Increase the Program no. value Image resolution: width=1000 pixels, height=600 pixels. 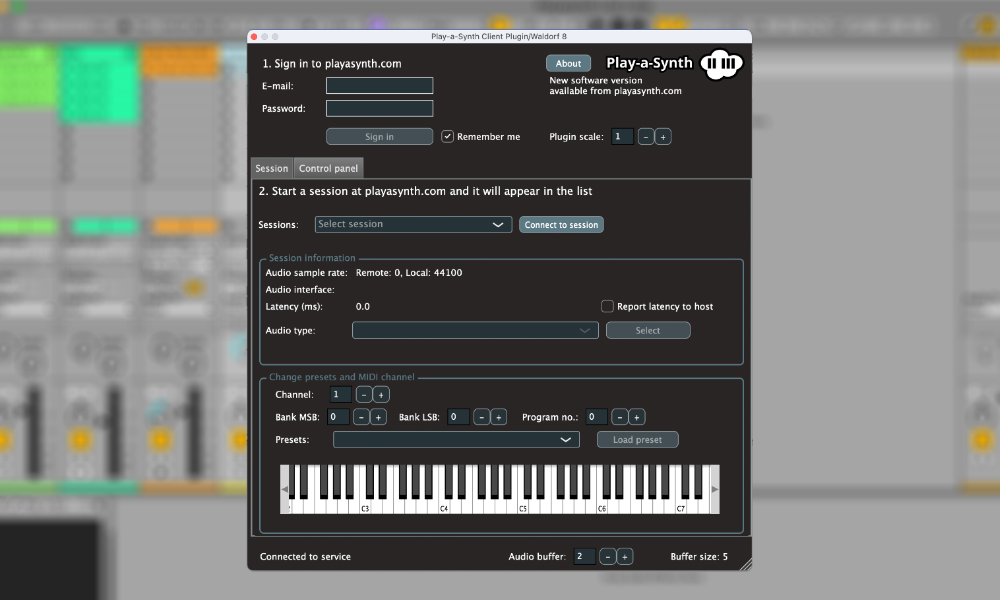[636, 417]
